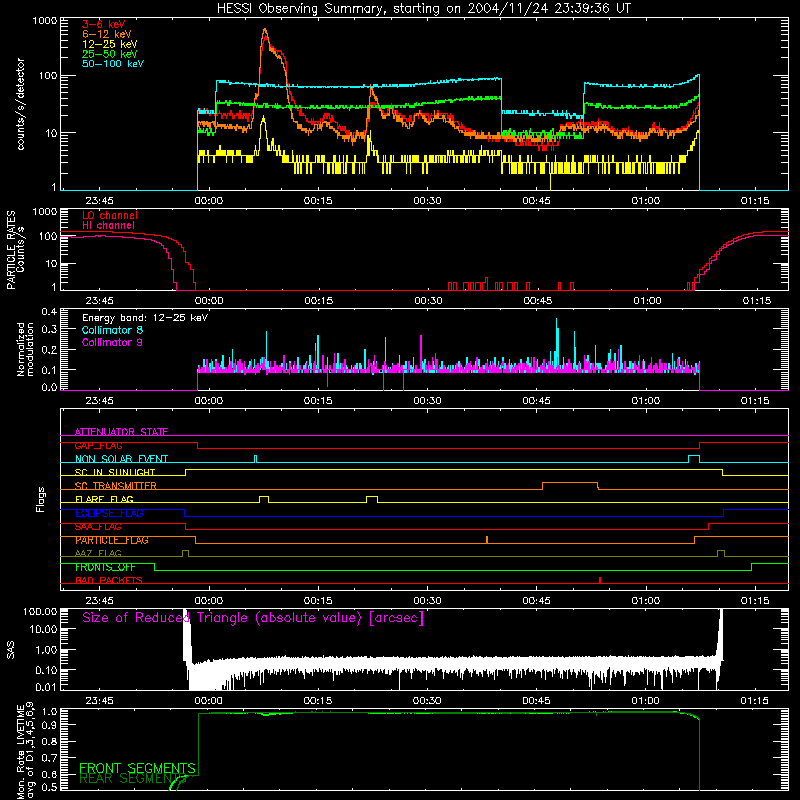Click 'Size of Reduced Triangle' caption
800x800 pixels.
click(253, 618)
